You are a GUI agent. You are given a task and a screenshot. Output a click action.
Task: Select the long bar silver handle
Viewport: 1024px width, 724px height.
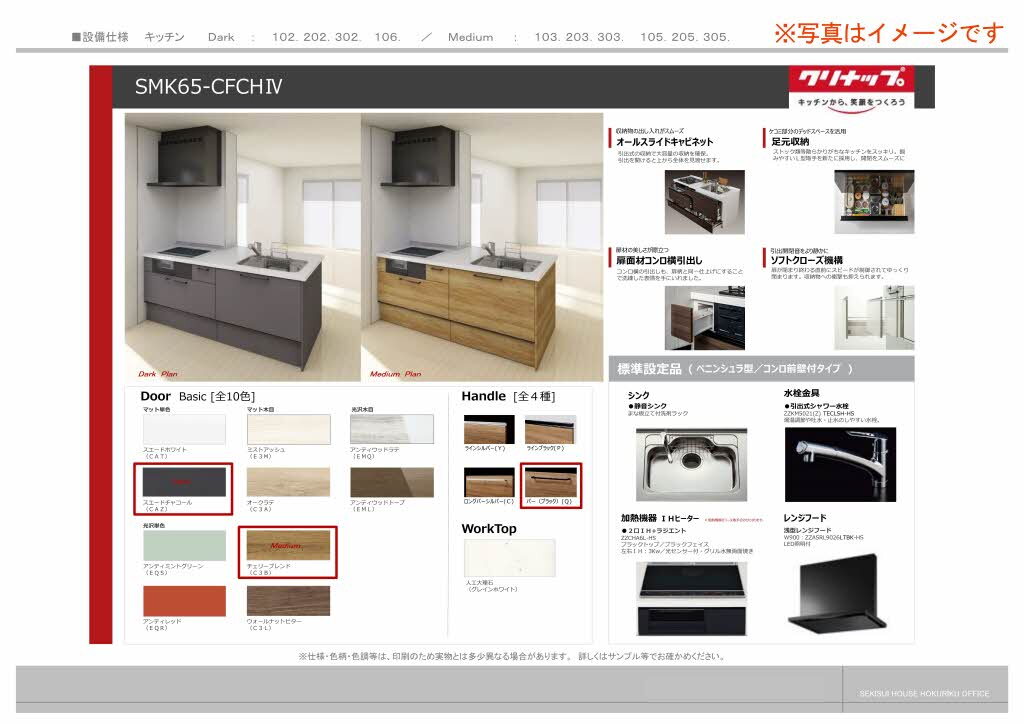coord(489,482)
